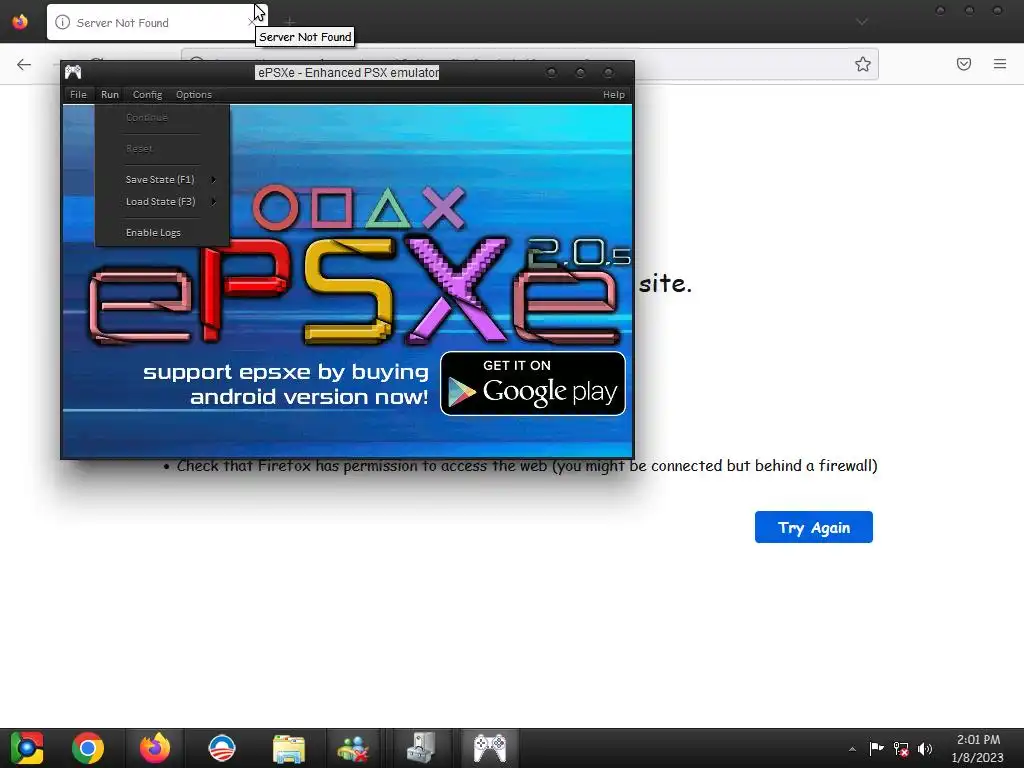Close the Run menu in ePSXe
1024x768 pixels.
pyautogui.click(x=110, y=95)
